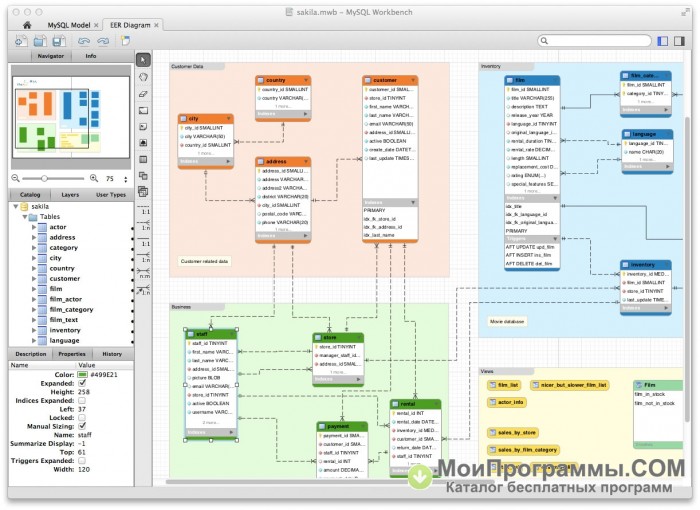Select the n:m relationship tool
This screenshot has height=510, width=700.
pos(143,273)
